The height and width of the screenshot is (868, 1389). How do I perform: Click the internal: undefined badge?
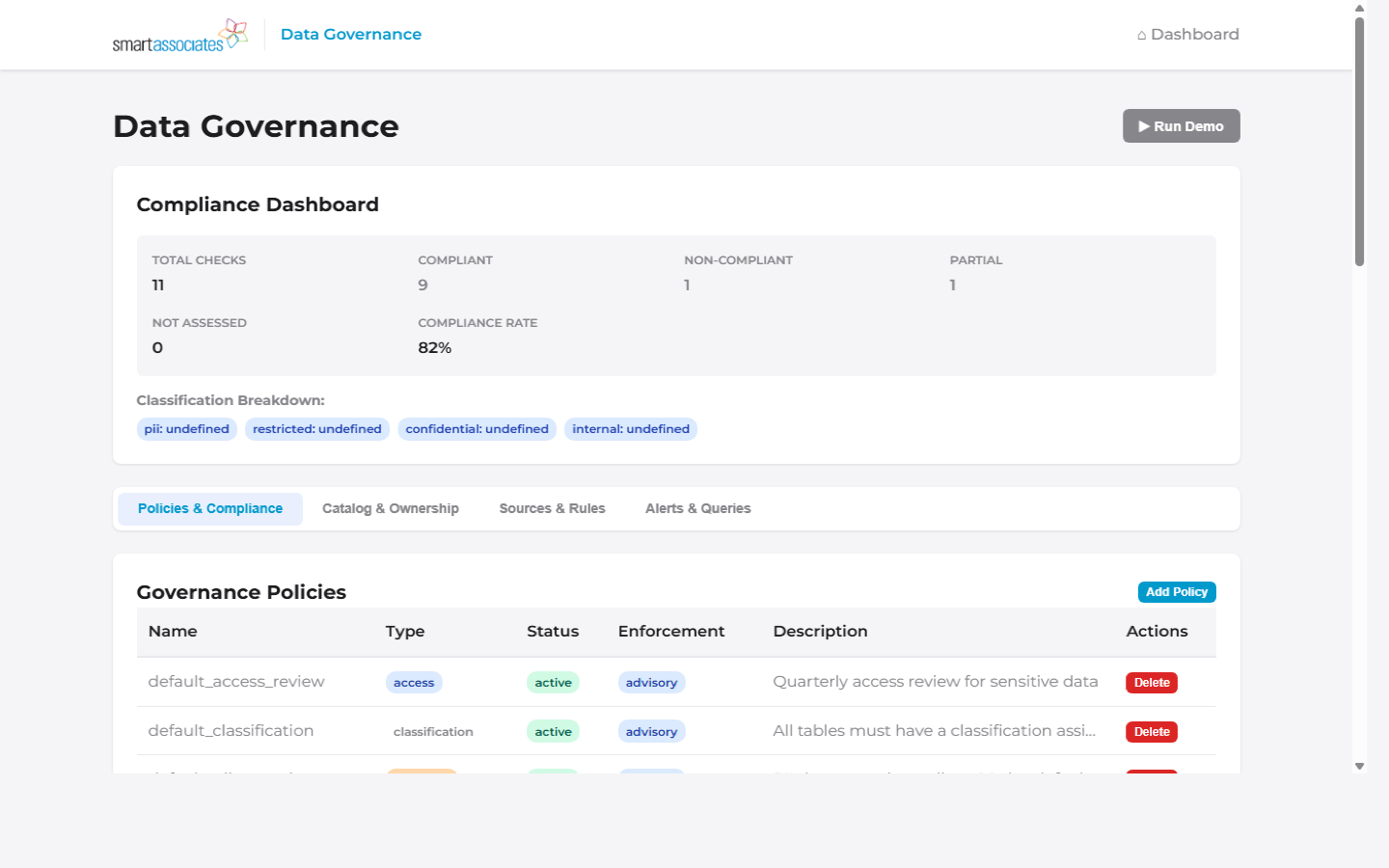click(x=631, y=428)
